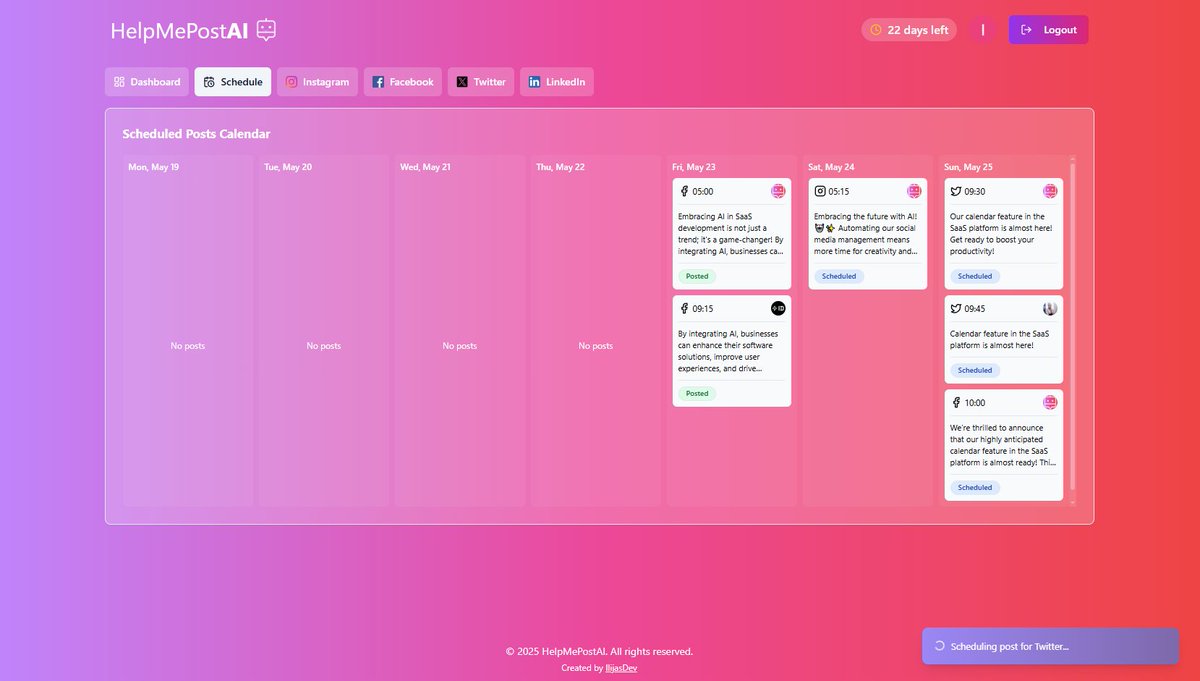Click the © 2025 HelpMePostAI copyright text
Viewport: 1200px width, 681px height.
tap(599, 651)
